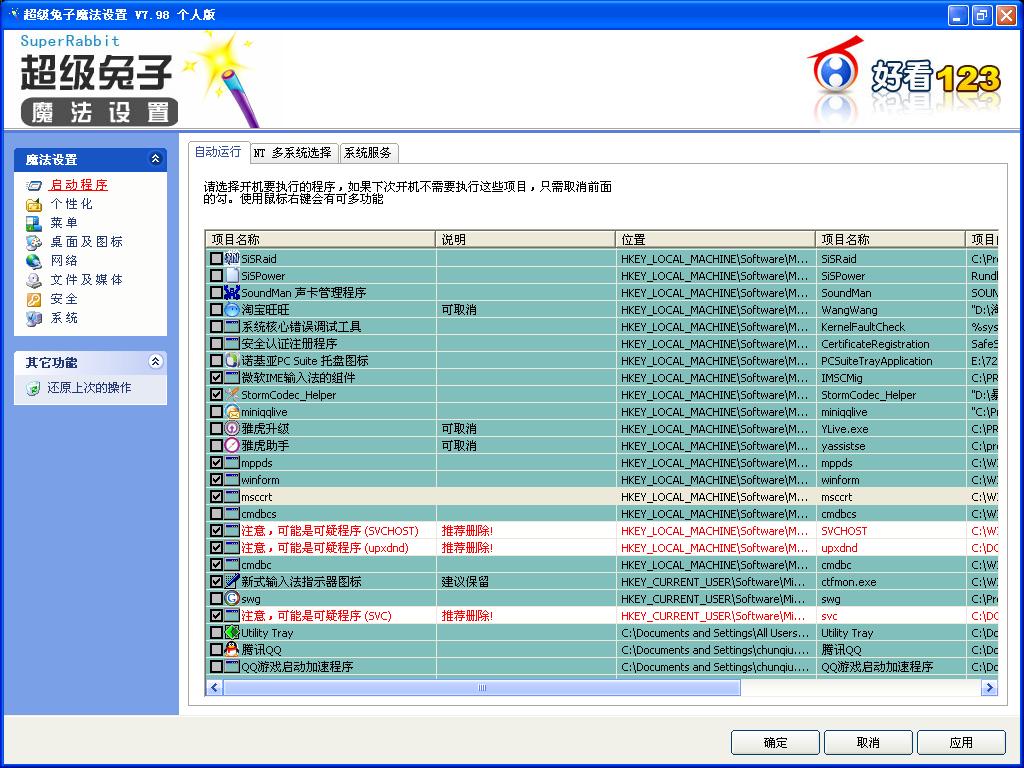Check the 淘宝旺旺 startup checkbox
This screenshot has height=768, width=1024.
click(216, 310)
